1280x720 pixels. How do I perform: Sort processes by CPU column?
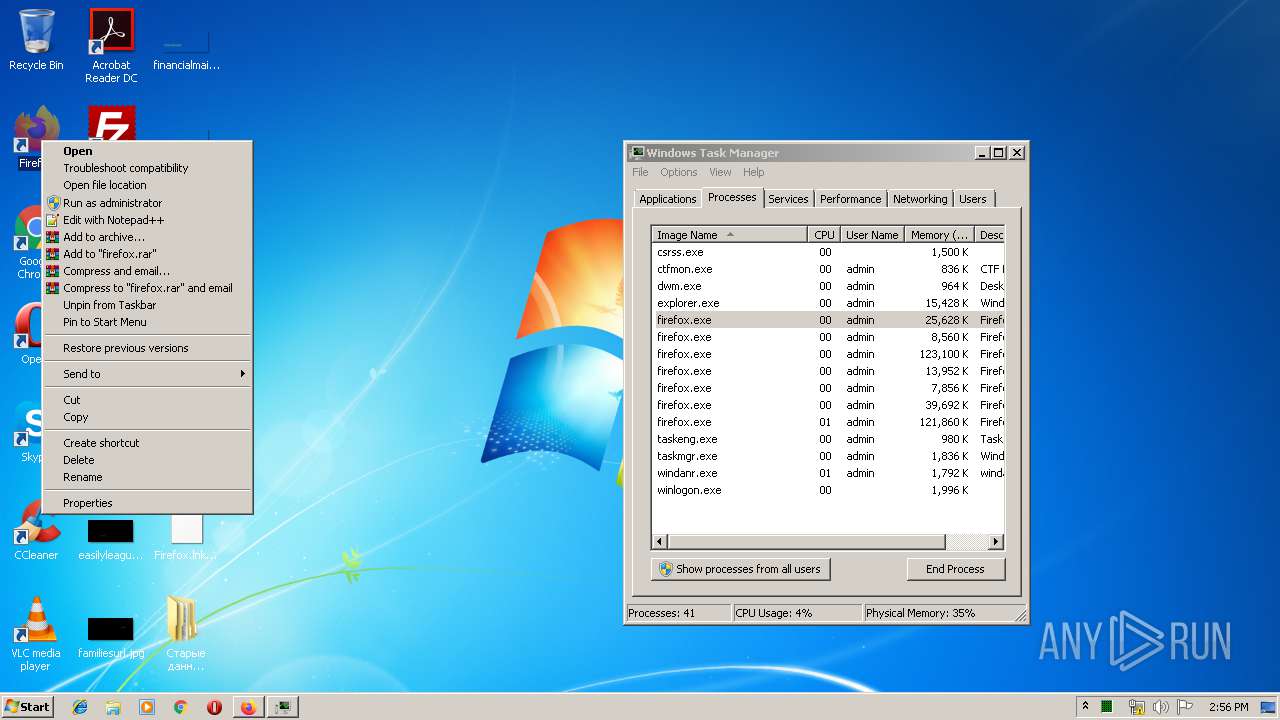tap(824, 235)
